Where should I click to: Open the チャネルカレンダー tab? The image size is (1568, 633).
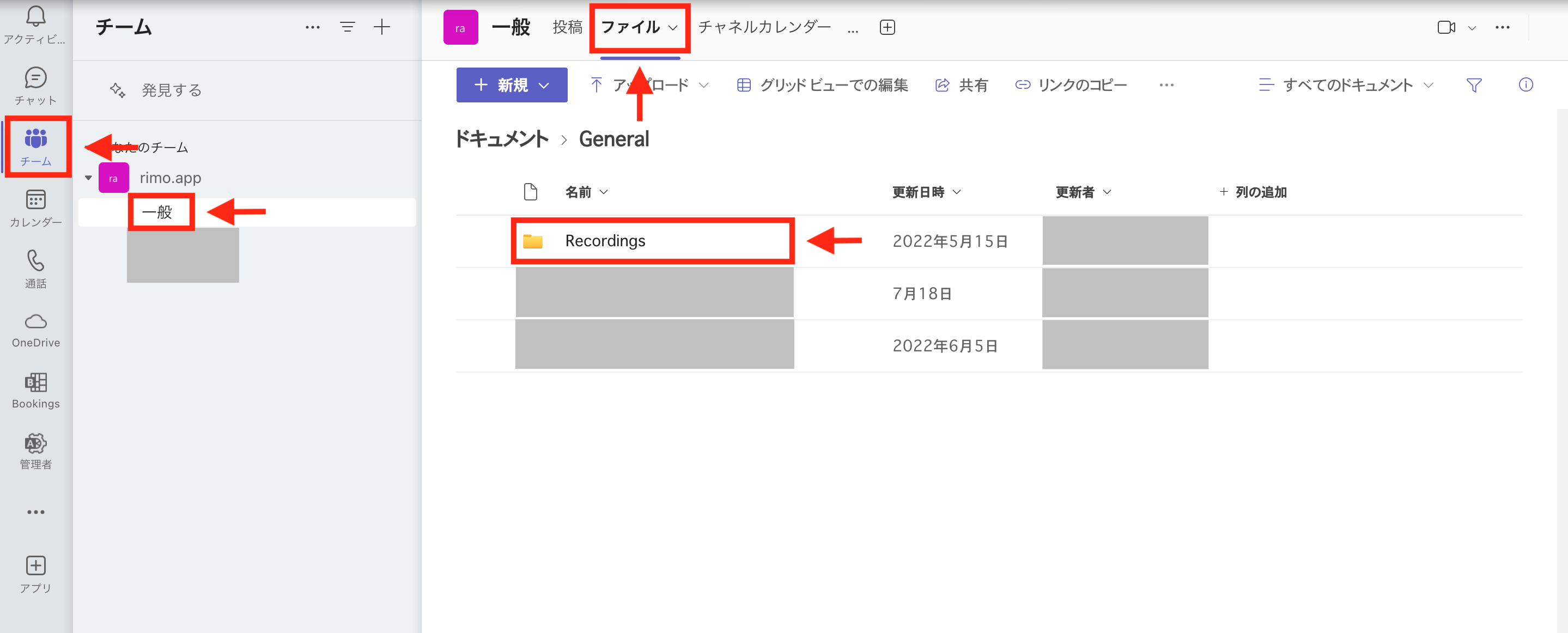[x=764, y=27]
